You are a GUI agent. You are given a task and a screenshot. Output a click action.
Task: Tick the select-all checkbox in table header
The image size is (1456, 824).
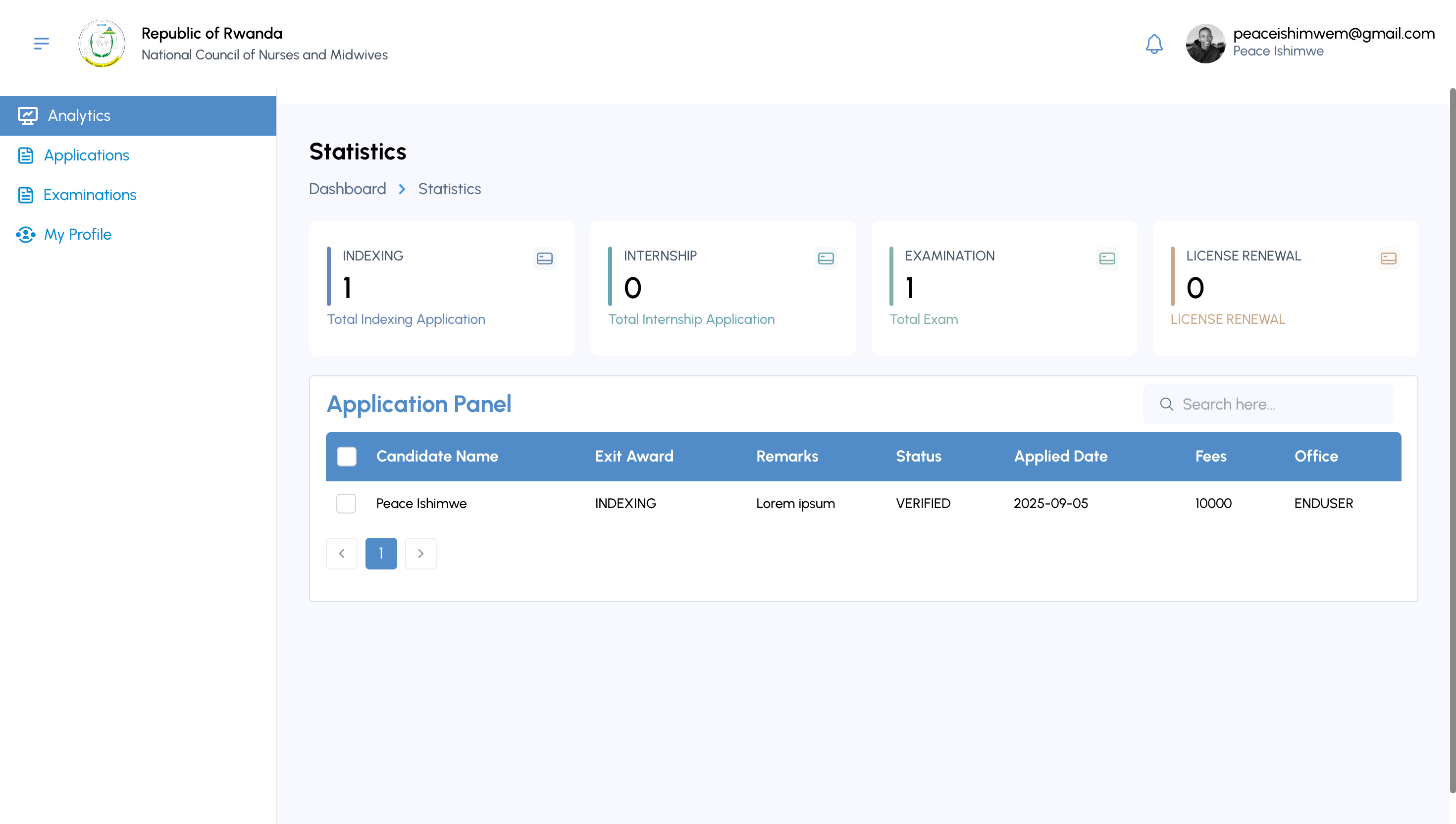point(346,456)
